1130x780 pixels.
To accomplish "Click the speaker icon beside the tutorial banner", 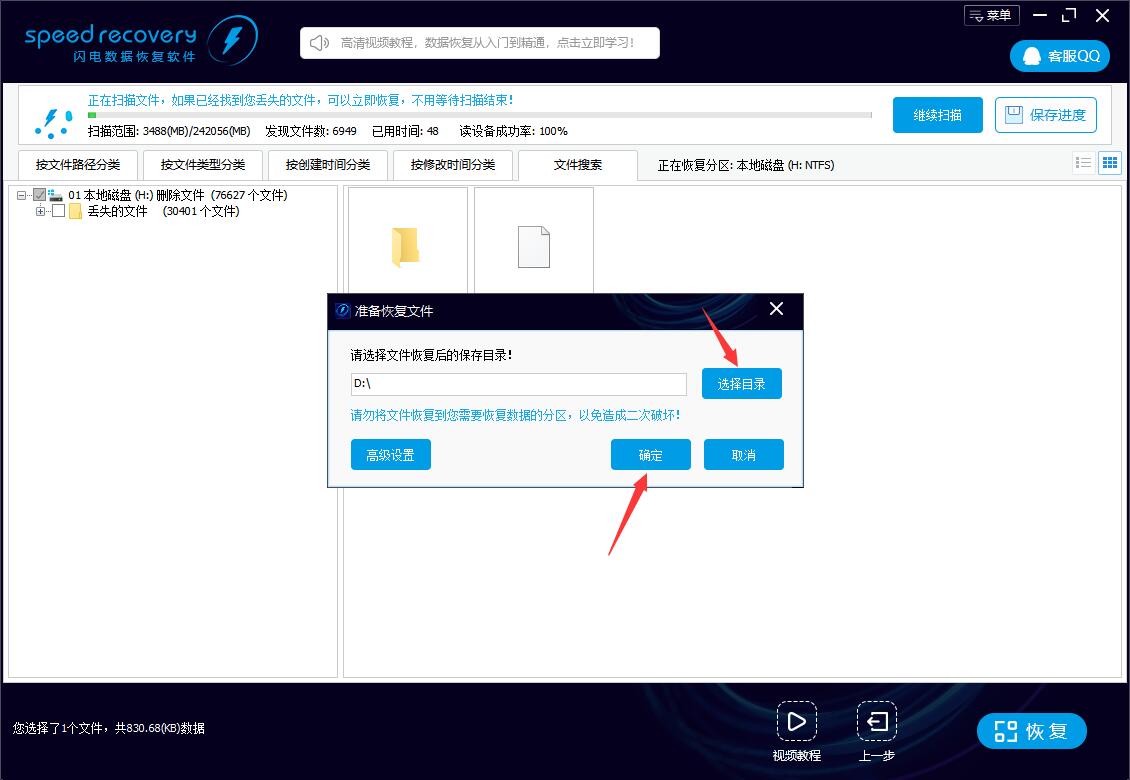I will [319, 42].
